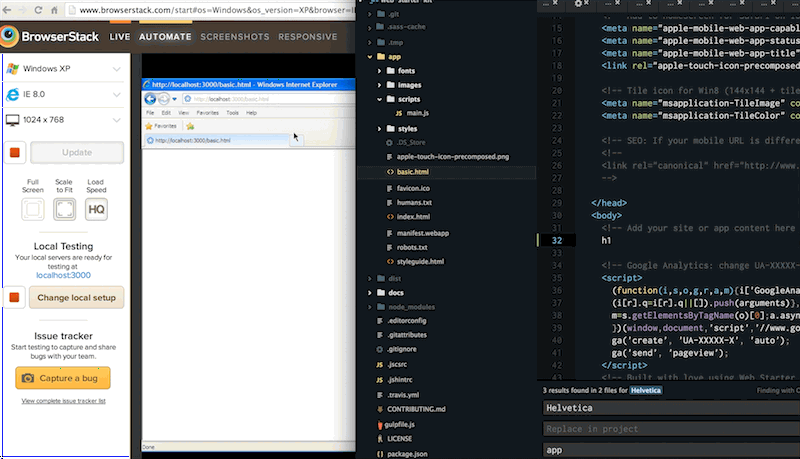This screenshot has width=800, height=459.
Task: Click the BrowserStack logo
Action: 50,36
